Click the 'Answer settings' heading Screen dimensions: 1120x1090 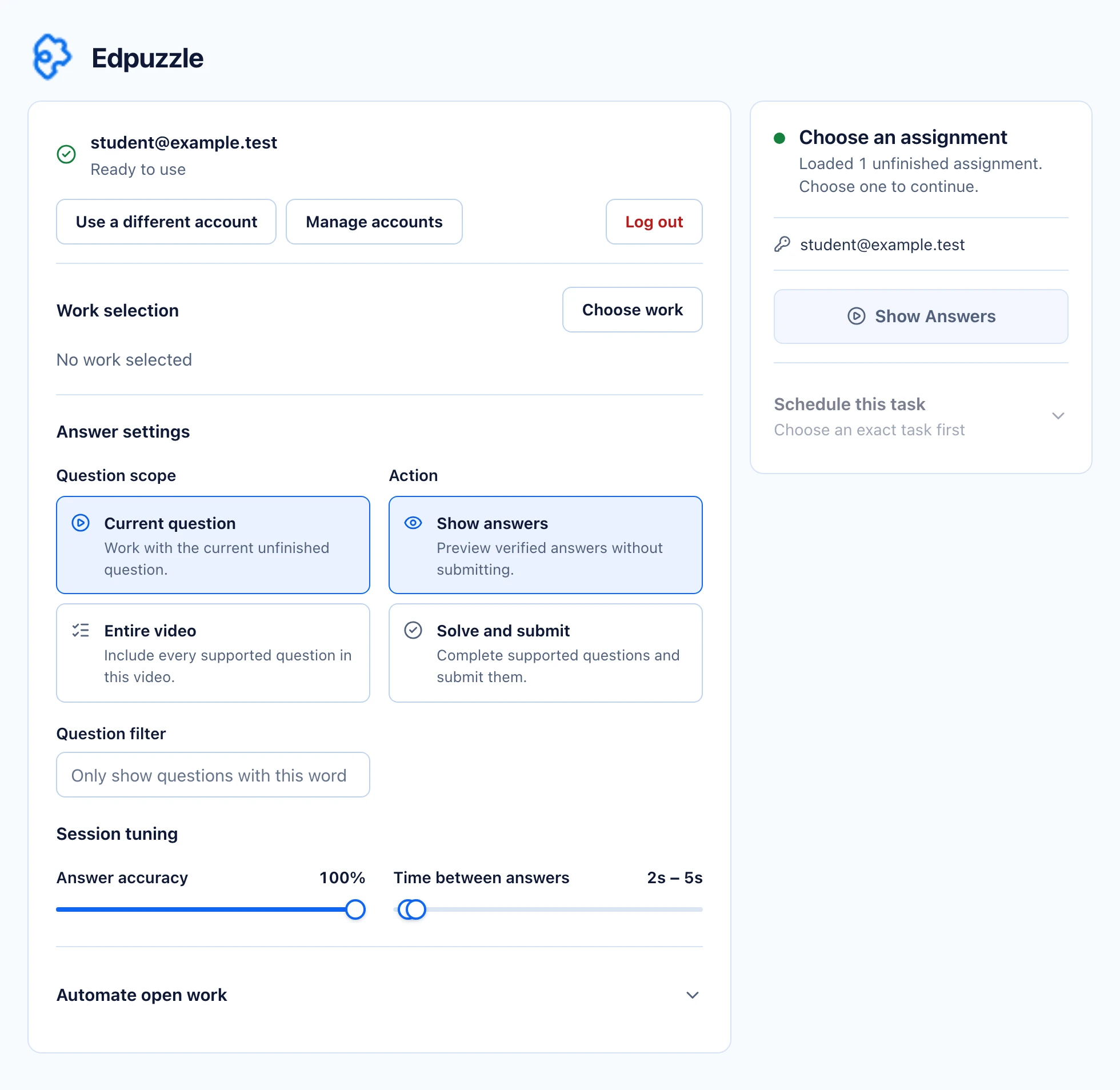point(123,432)
